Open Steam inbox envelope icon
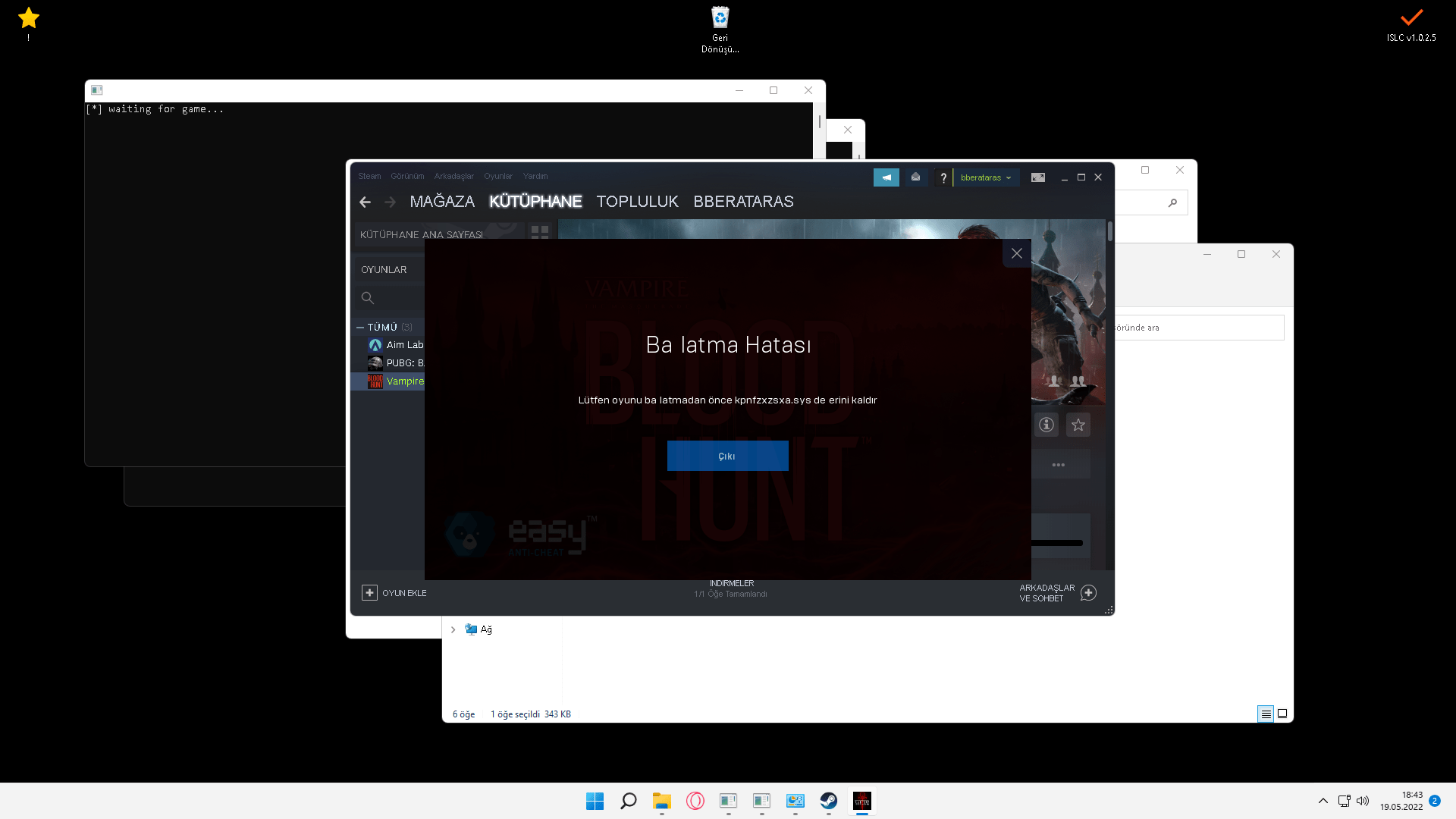This screenshot has width=1456, height=819. click(915, 177)
